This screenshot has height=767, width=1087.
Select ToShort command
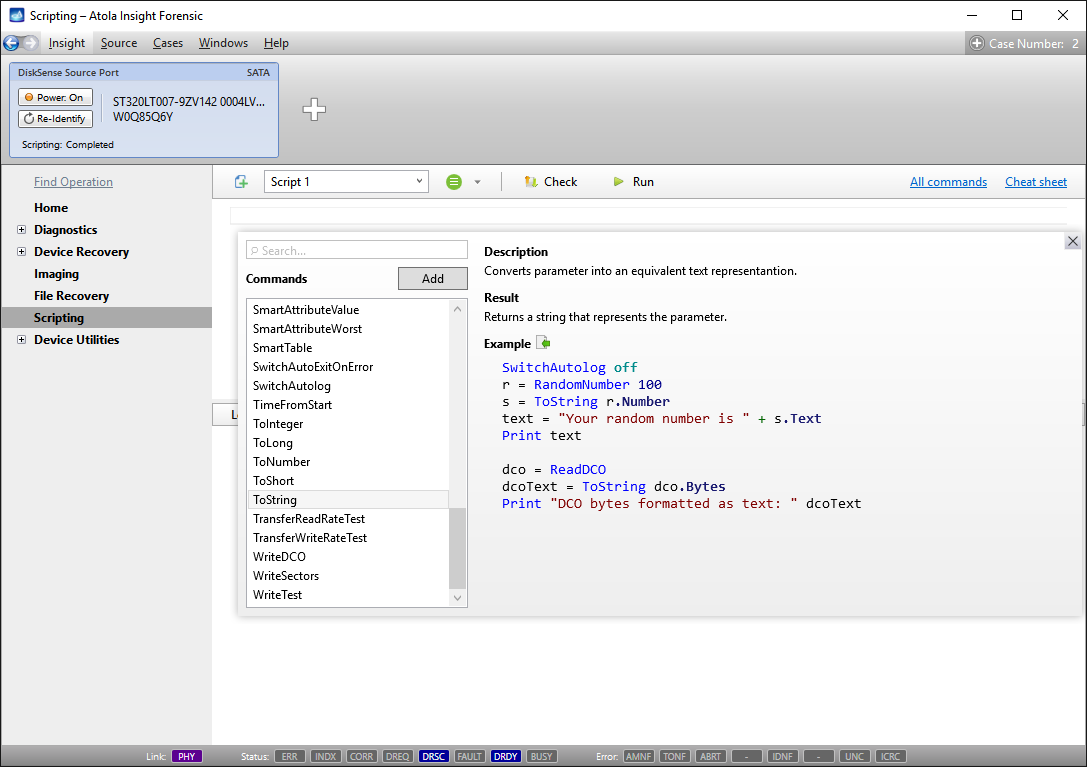pos(348,481)
